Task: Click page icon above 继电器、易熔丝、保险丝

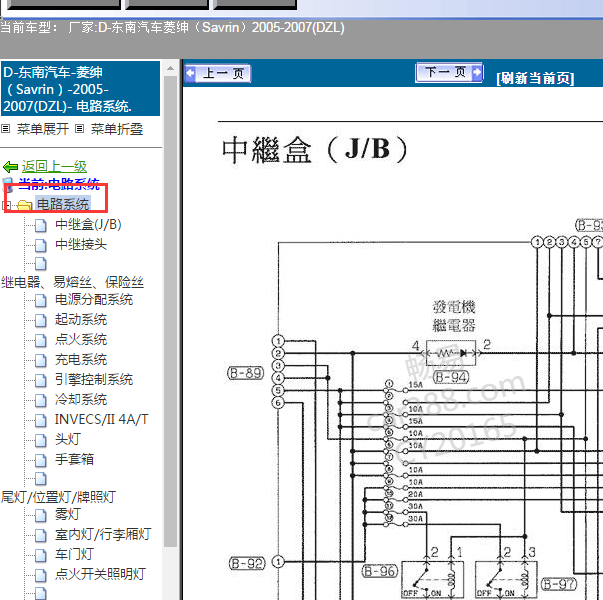Action: click(x=41, y=264)
